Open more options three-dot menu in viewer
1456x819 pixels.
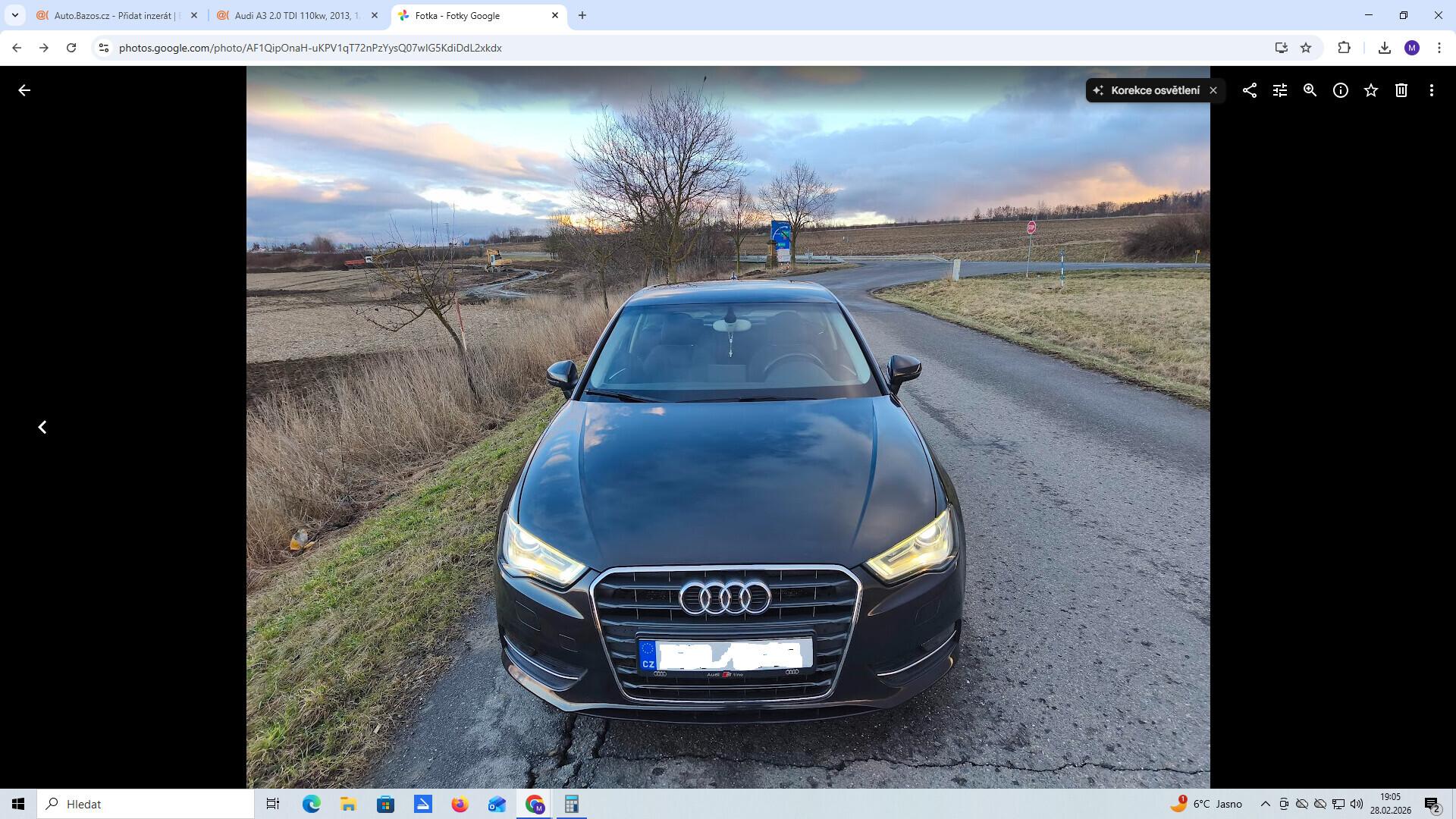1432,90
